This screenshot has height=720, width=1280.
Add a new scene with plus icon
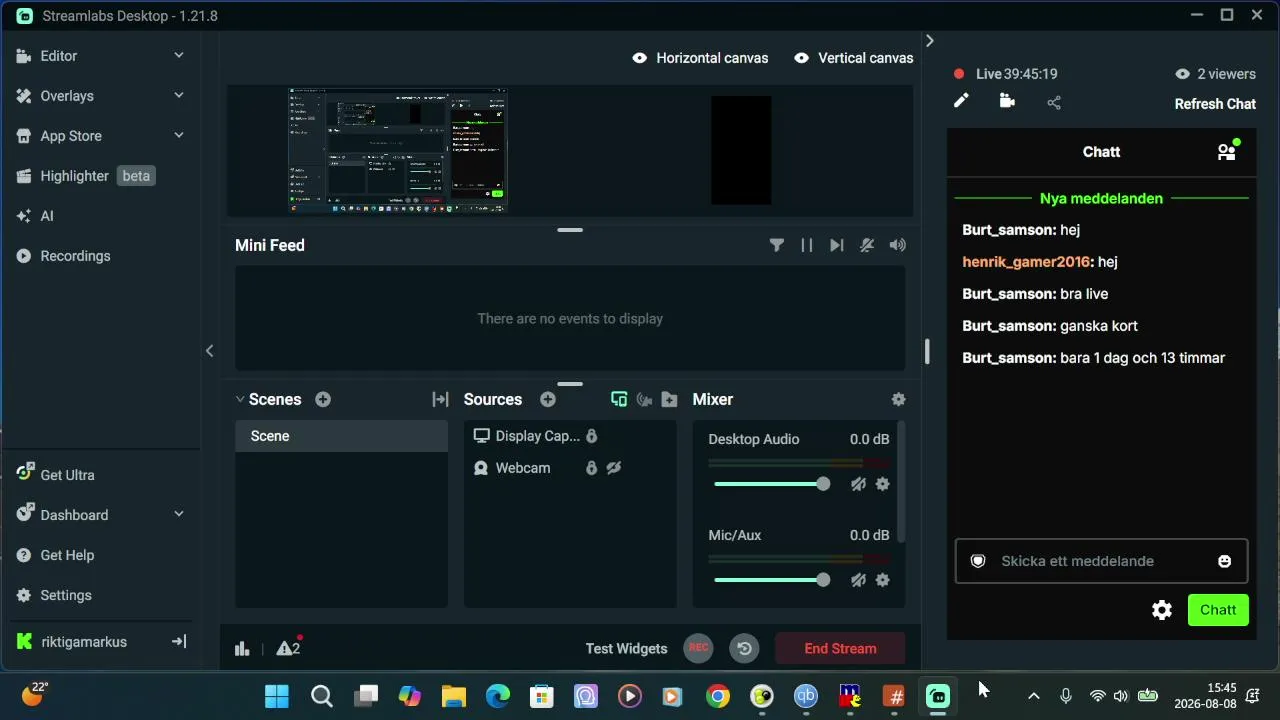(323, 399)
